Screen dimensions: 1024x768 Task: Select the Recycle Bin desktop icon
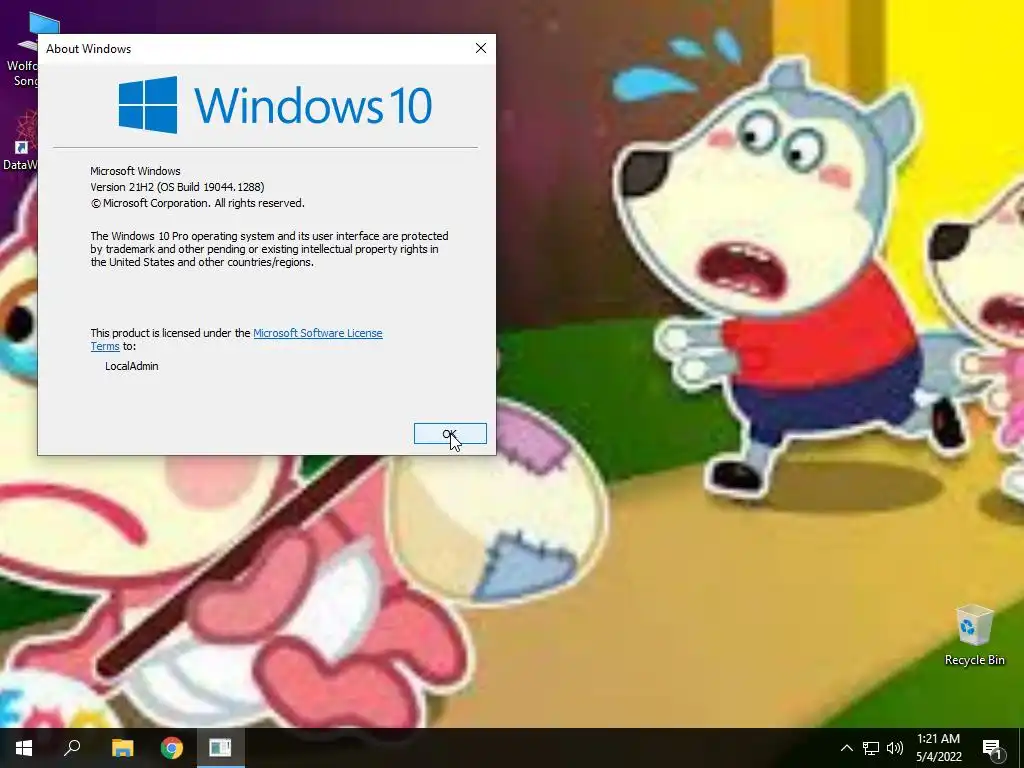point(974,635)
